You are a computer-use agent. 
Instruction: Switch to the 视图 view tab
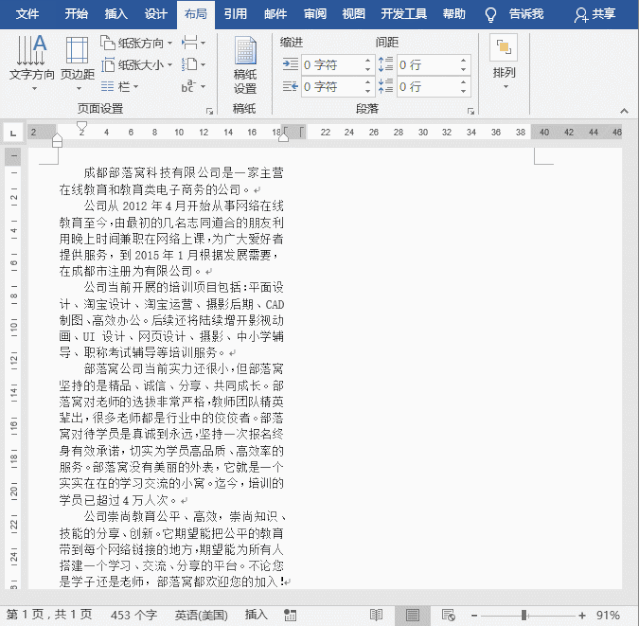354,14
